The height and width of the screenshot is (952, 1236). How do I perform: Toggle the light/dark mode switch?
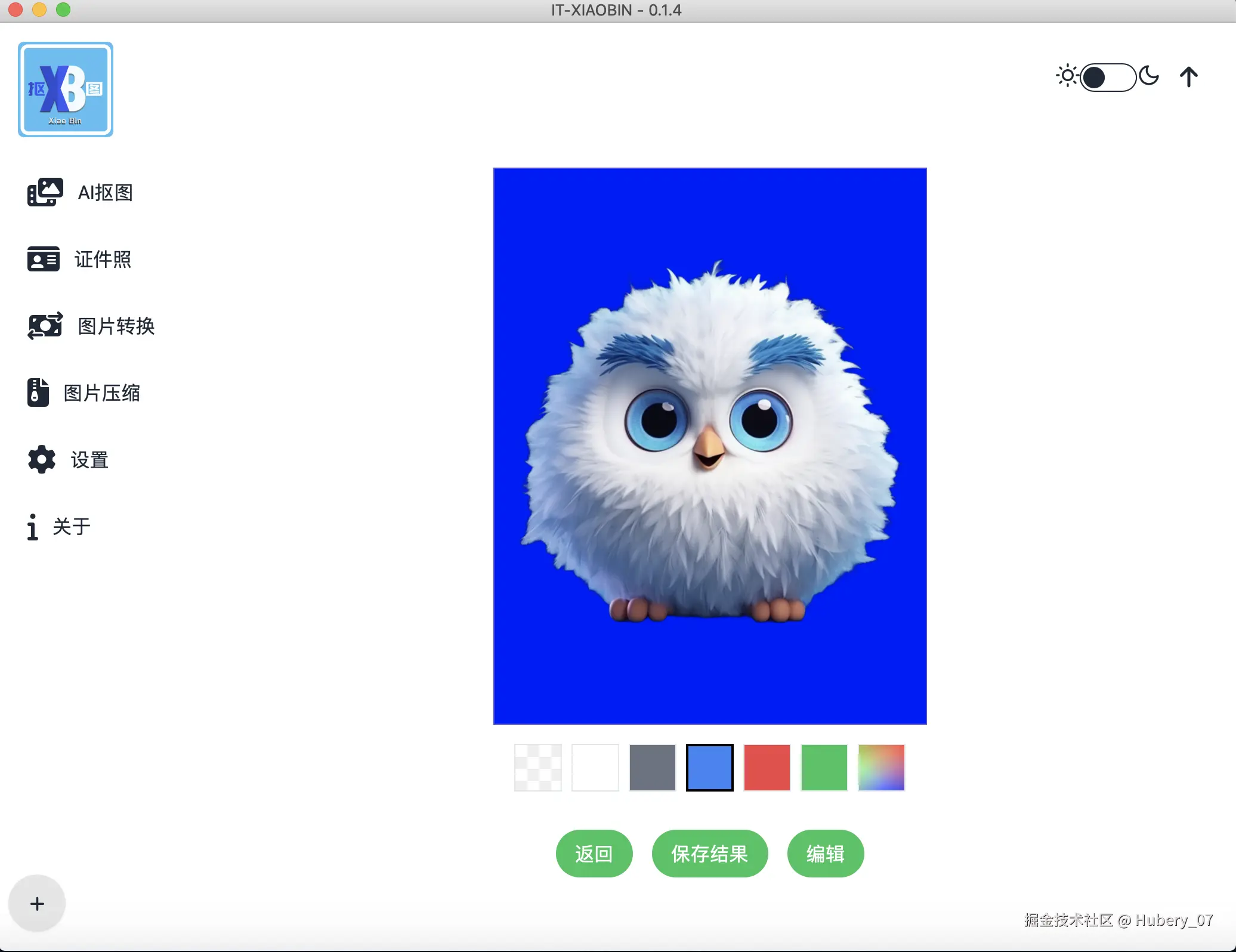point(1107,77)
